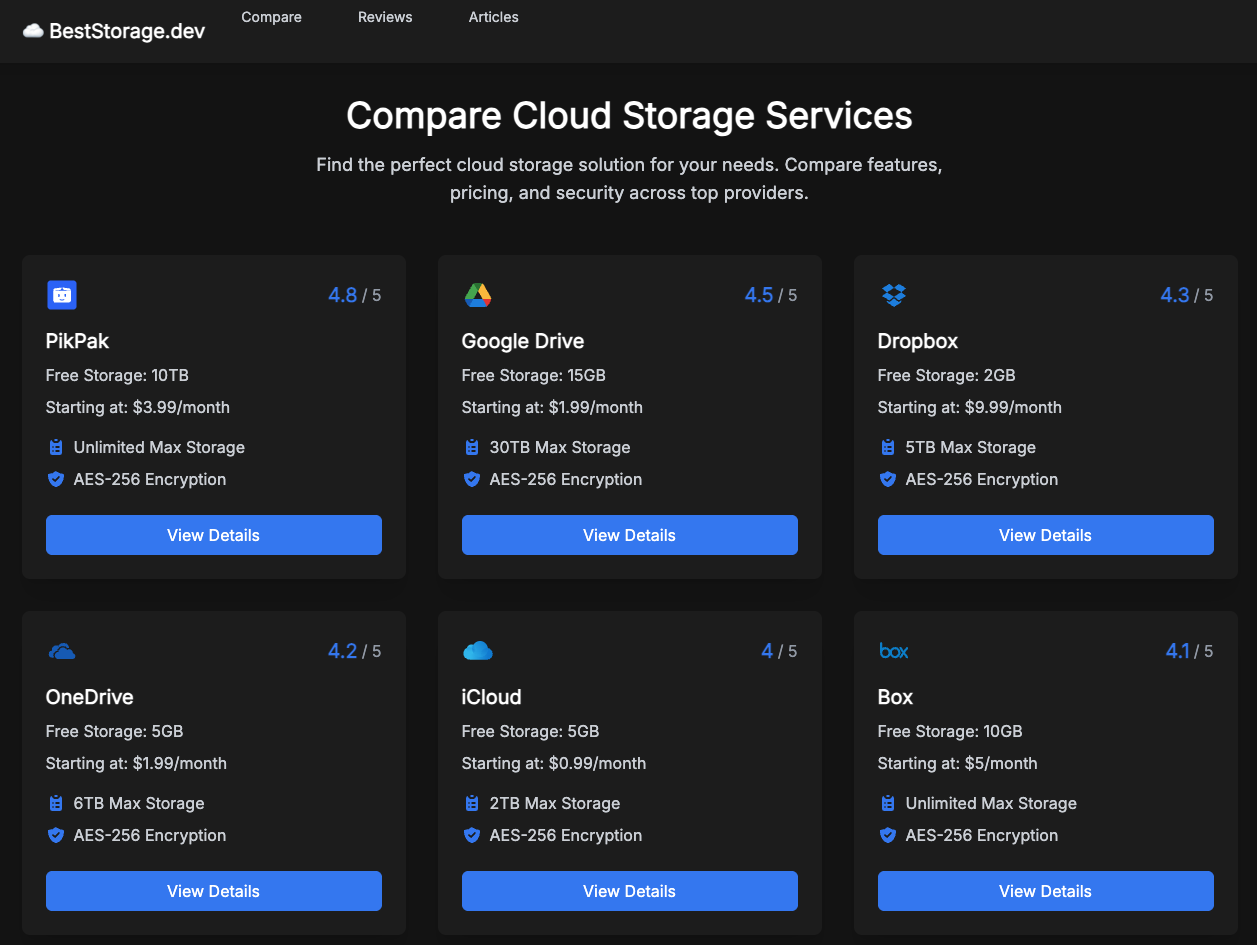Click 'Free Storage: 2GB' text
This screenshot has width=1257, height=945.
tap(946, 375)
